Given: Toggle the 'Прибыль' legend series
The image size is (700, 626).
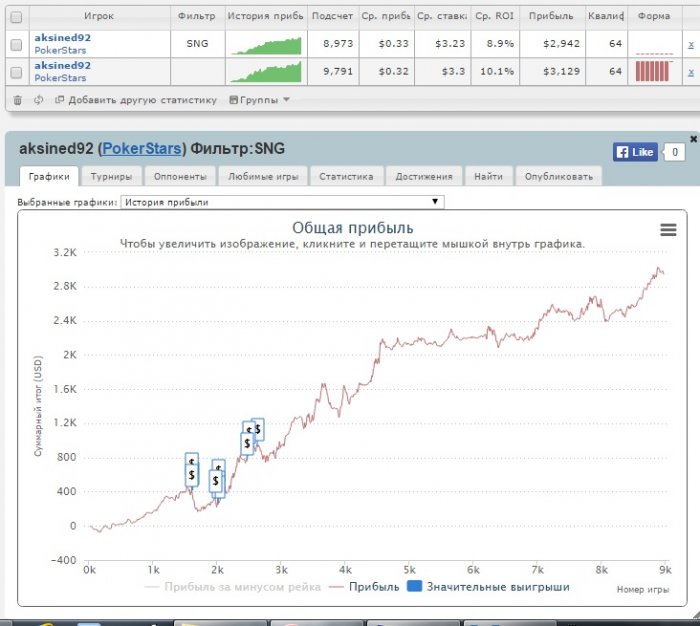Looking at the screenshot, I should coord(364,587).
